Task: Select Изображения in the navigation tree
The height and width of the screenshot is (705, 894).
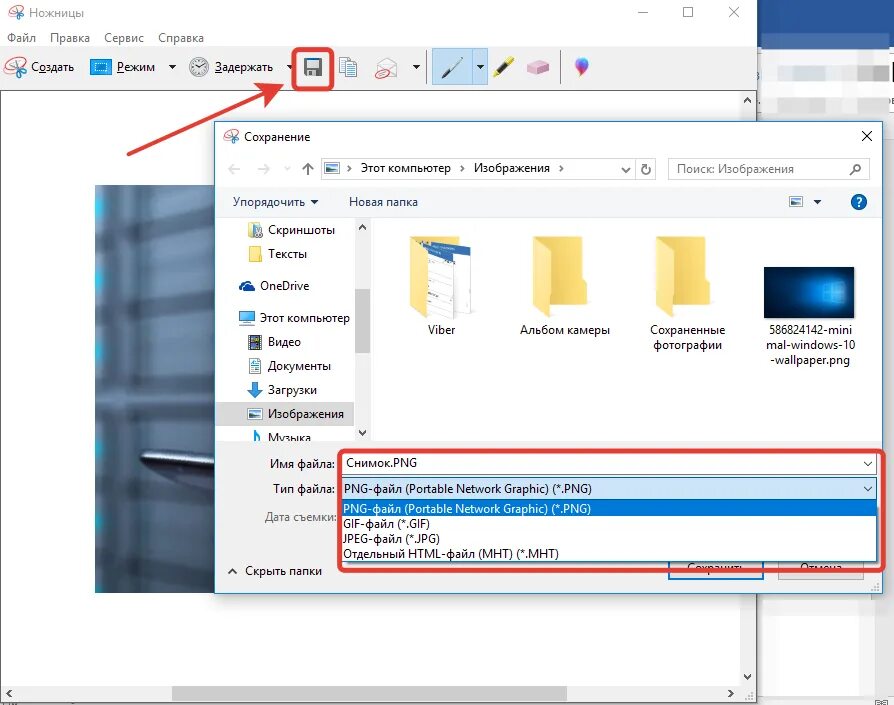Action: [285, 414]
